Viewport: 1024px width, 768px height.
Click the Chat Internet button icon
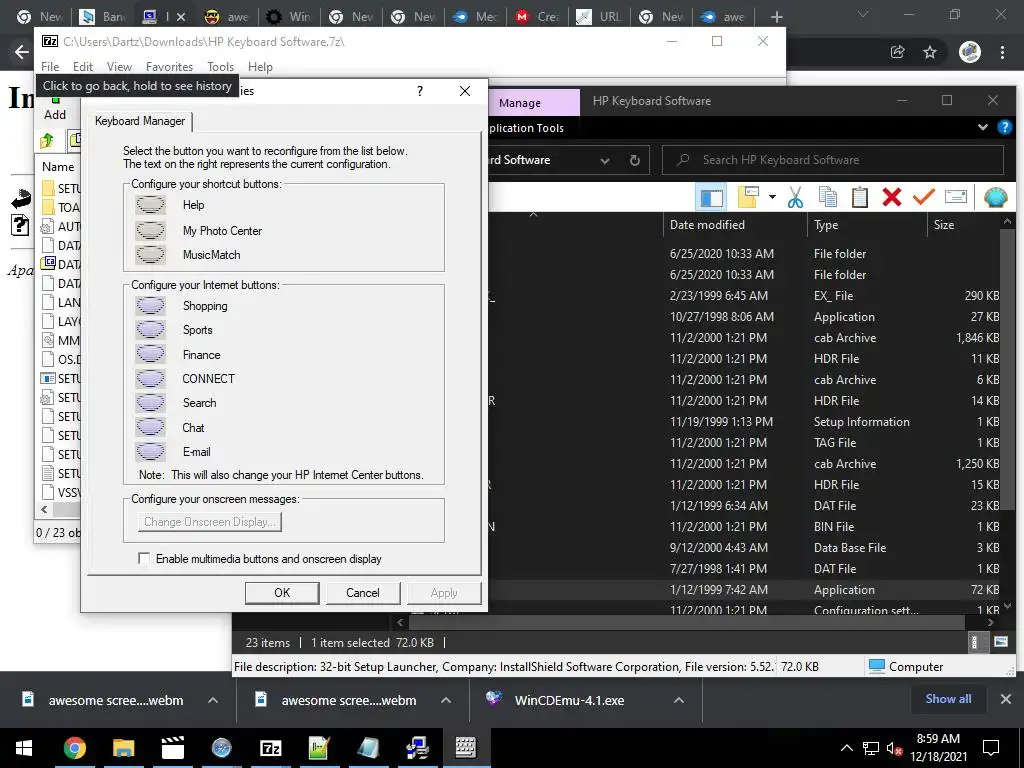click(x=150, y=428)
